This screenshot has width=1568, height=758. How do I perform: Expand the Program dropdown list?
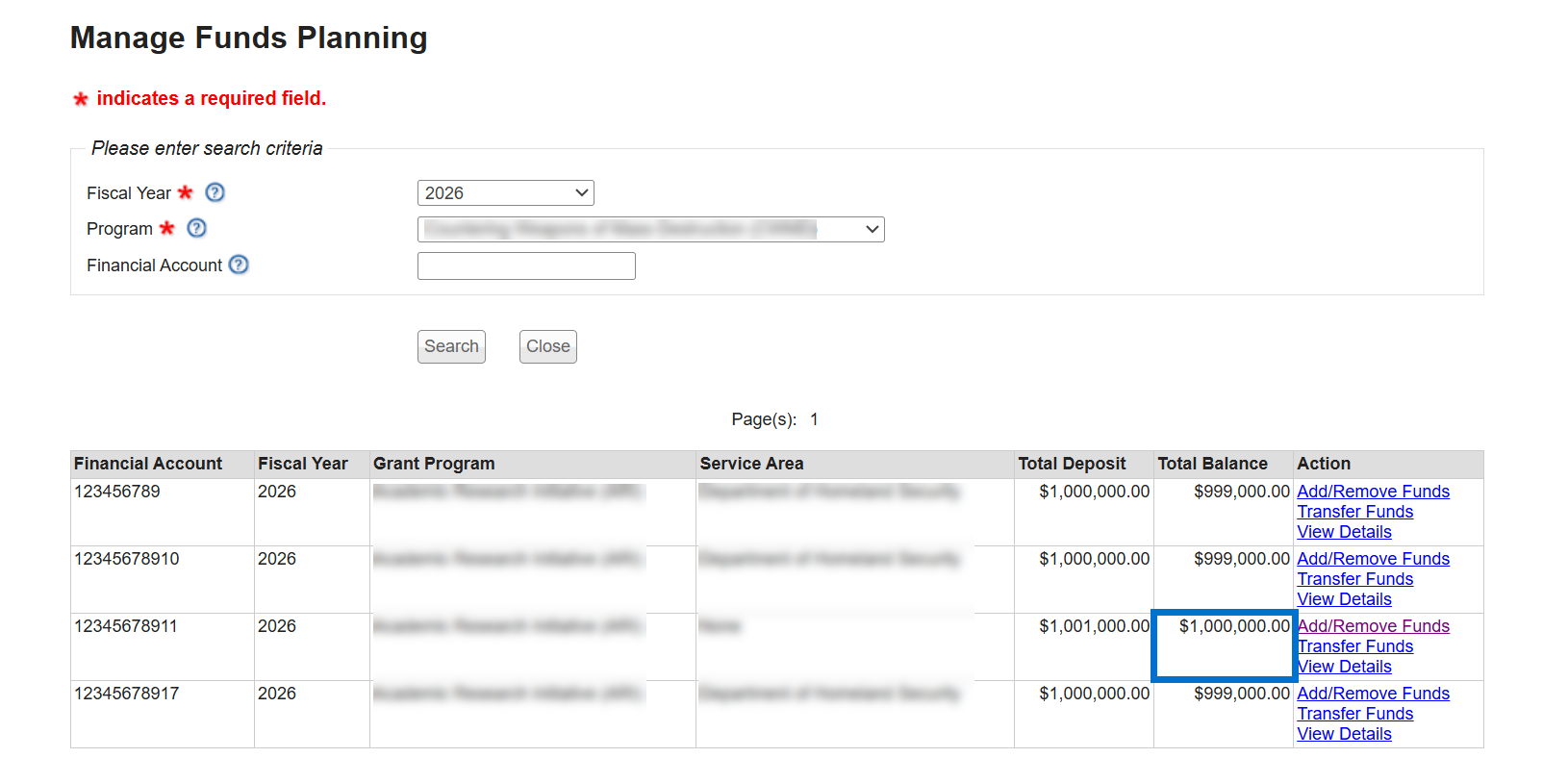650,229
